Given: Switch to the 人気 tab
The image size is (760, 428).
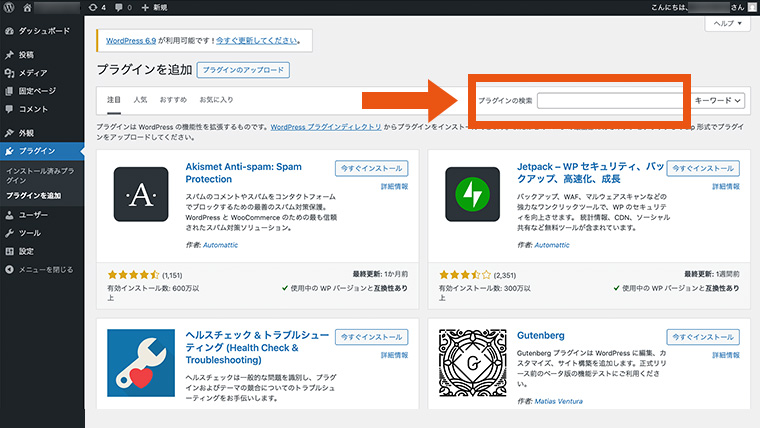Looking at the screenshot, I should click(140, 100).
